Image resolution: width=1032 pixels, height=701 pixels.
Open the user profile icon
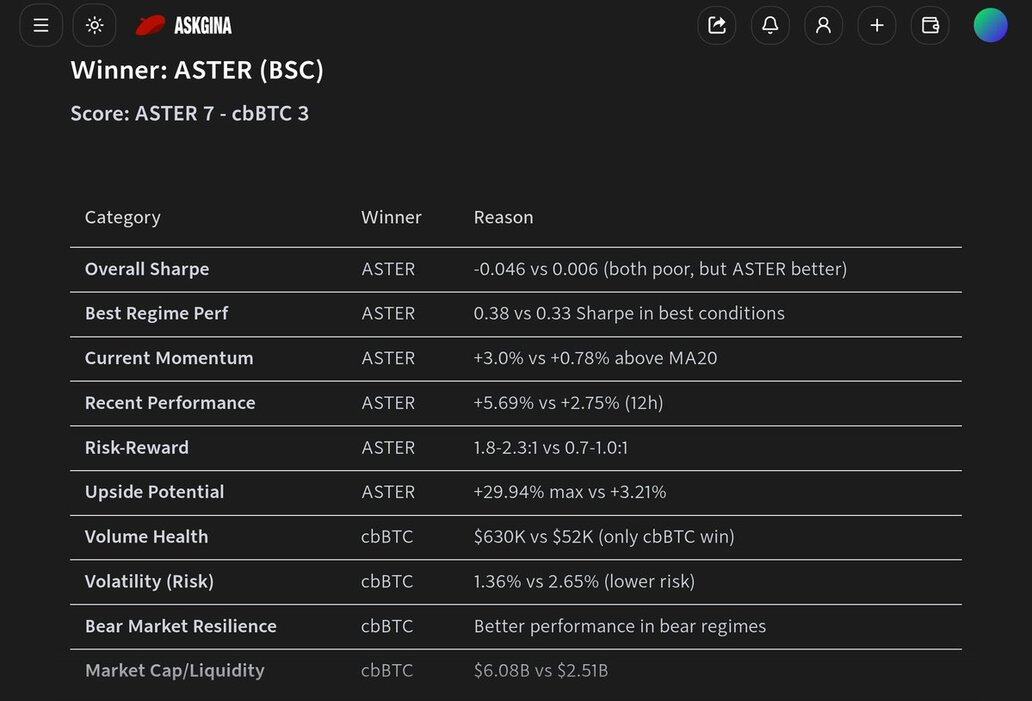pos(823,25)
